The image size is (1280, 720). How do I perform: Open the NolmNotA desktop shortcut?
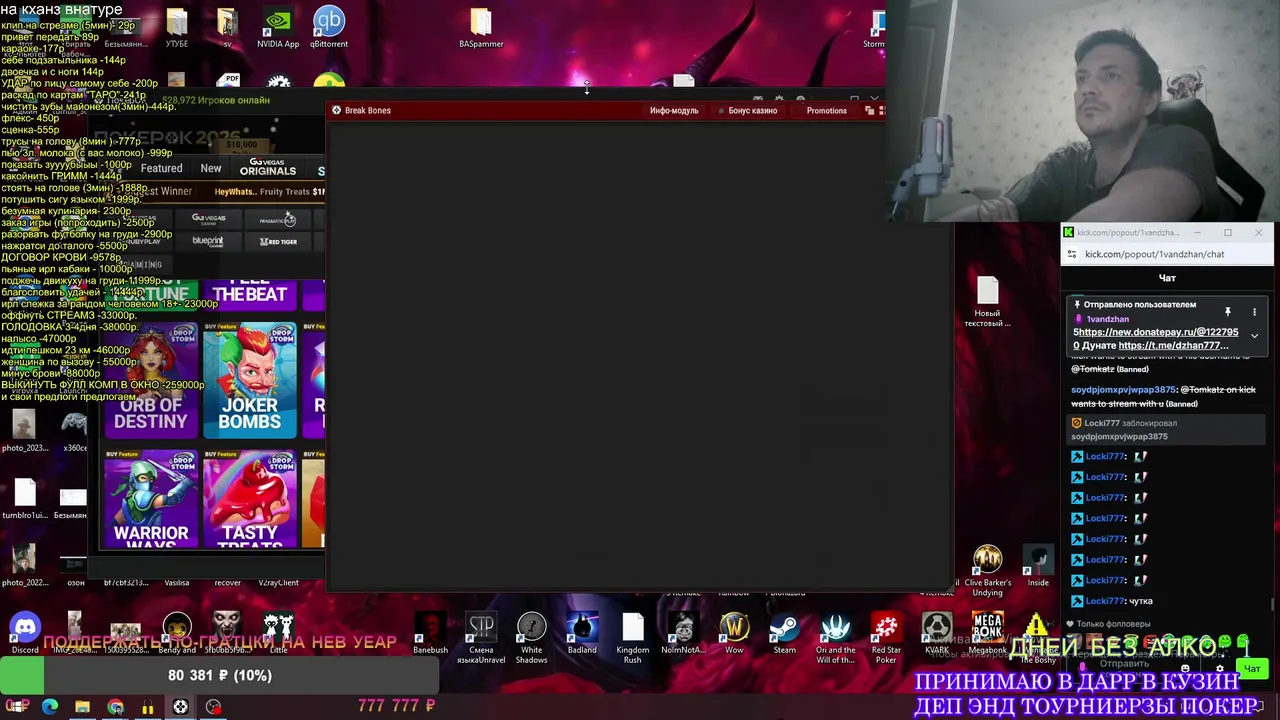pos(683,634)
